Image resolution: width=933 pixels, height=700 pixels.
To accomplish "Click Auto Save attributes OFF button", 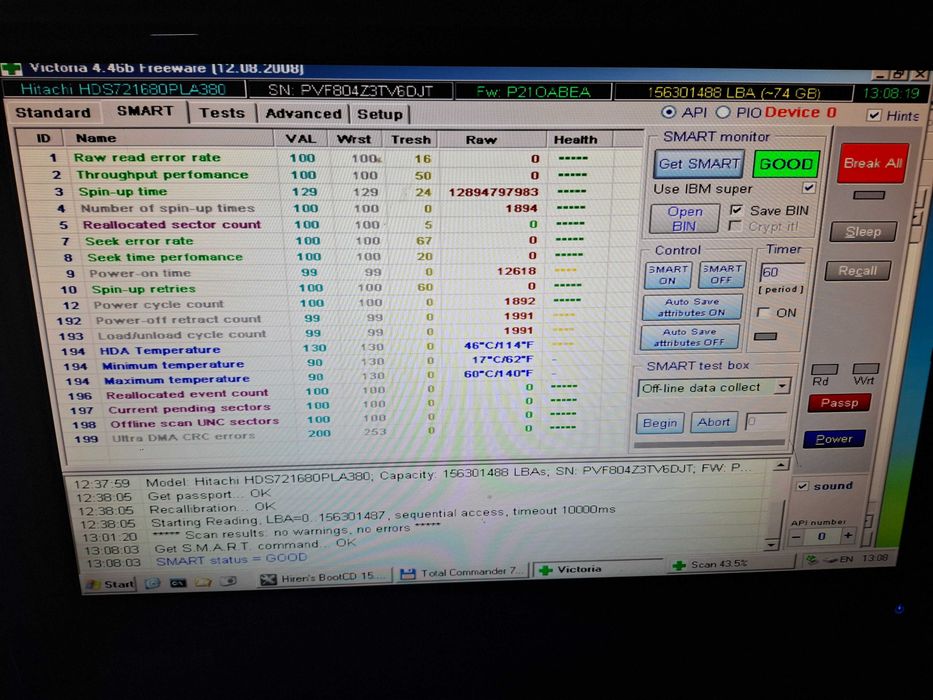I will [690, 337].
